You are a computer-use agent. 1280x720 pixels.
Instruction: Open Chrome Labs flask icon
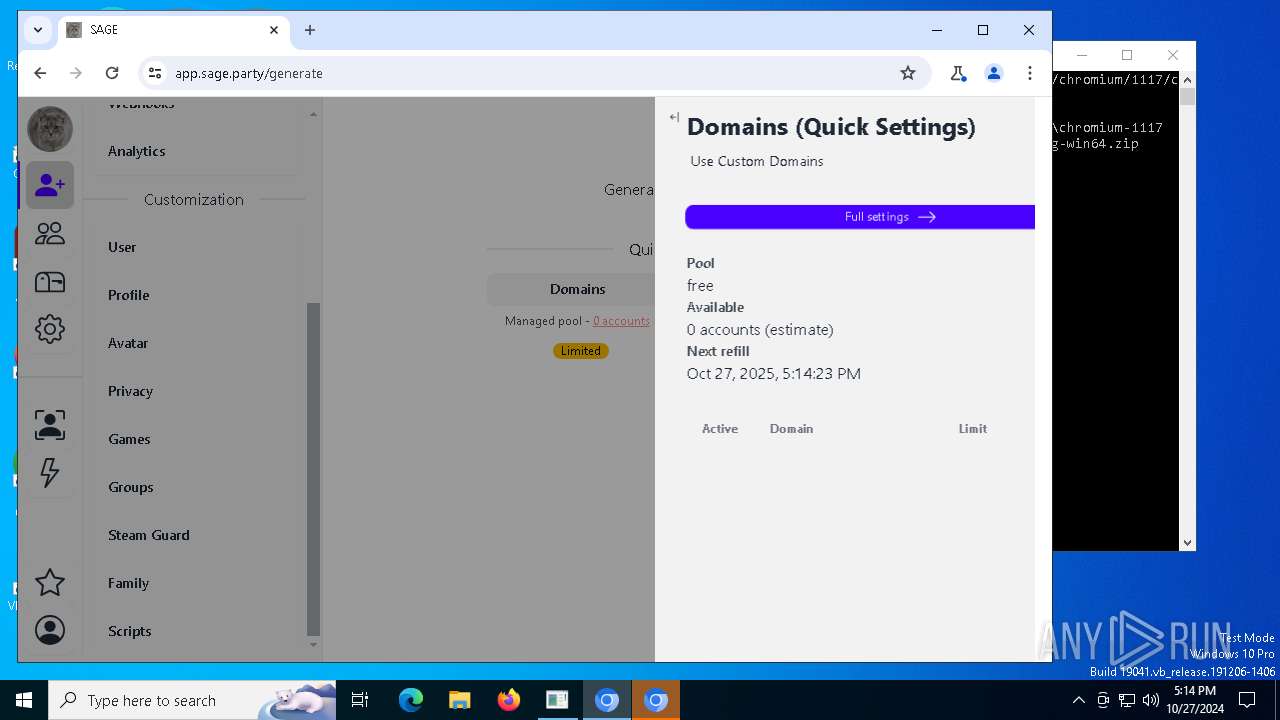point(958,73)
